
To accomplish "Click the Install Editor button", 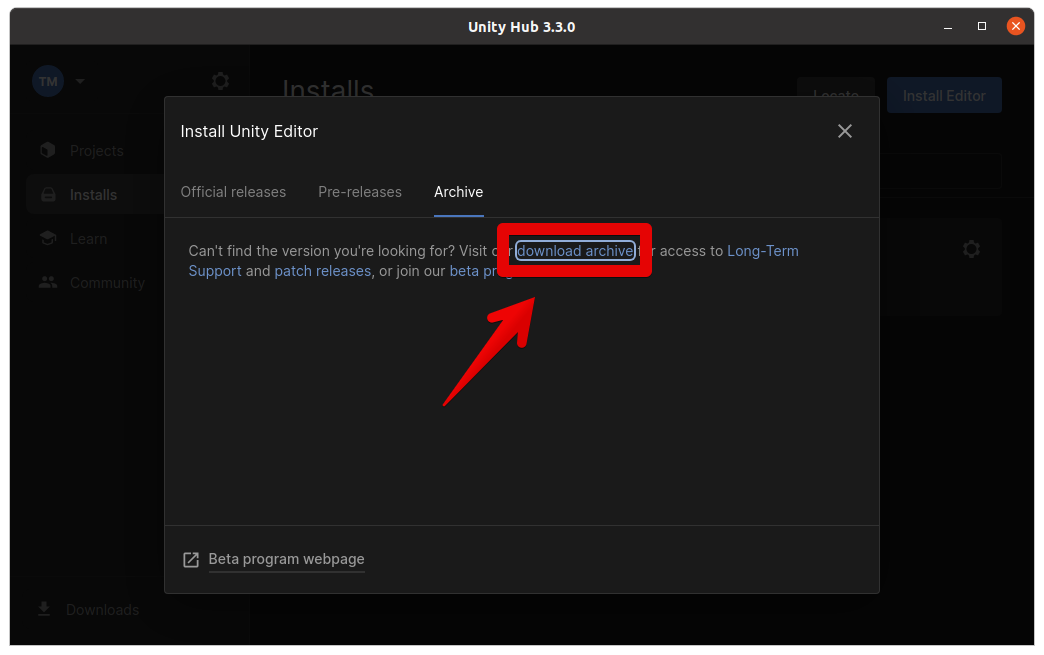I will (x=944, y=95).
